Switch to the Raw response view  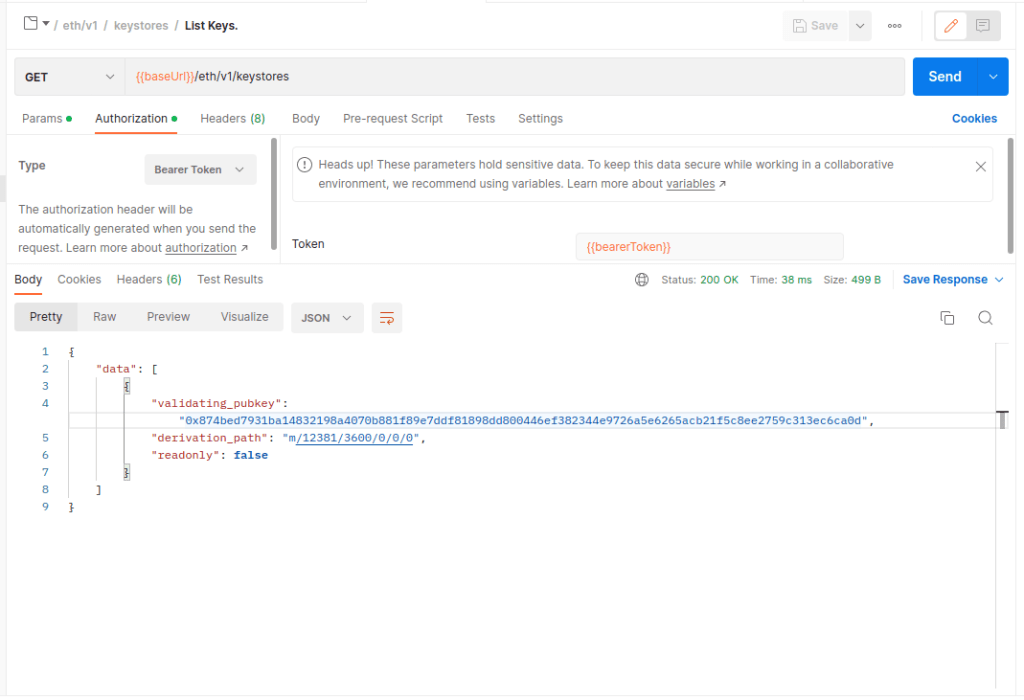[x=104, y=317]
